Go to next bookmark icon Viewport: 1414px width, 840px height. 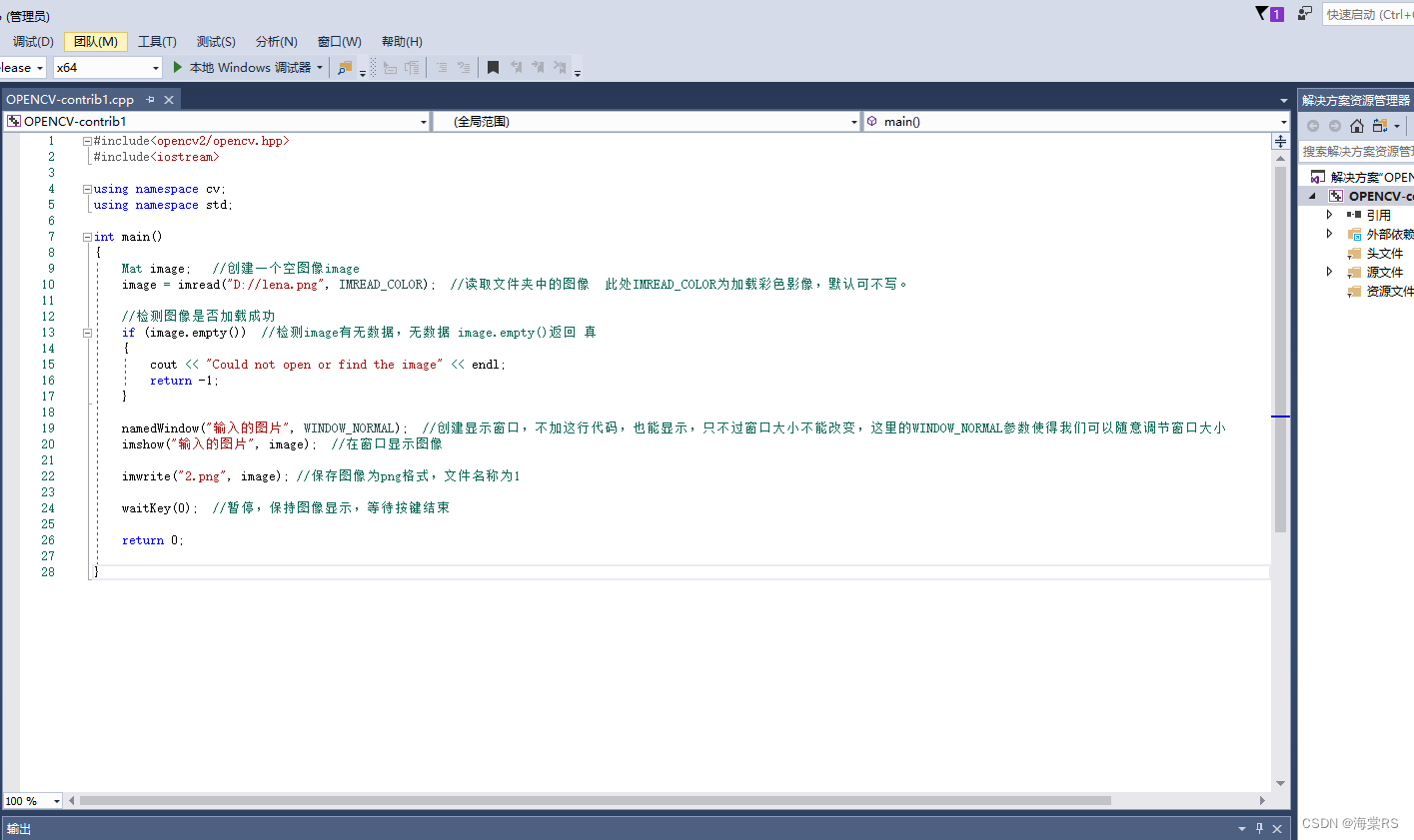[x=538, y=67]
